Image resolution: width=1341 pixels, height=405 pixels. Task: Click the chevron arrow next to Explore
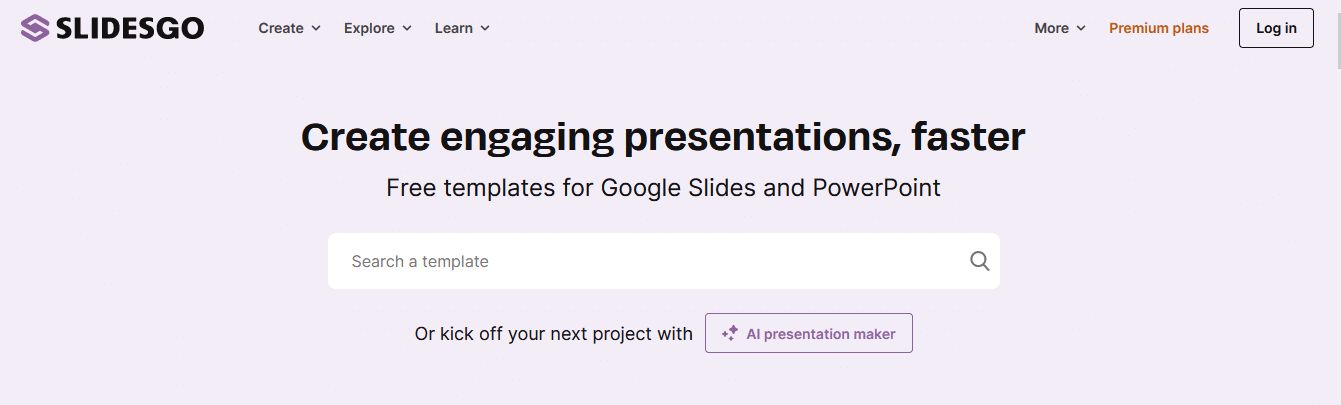[407, 28]
